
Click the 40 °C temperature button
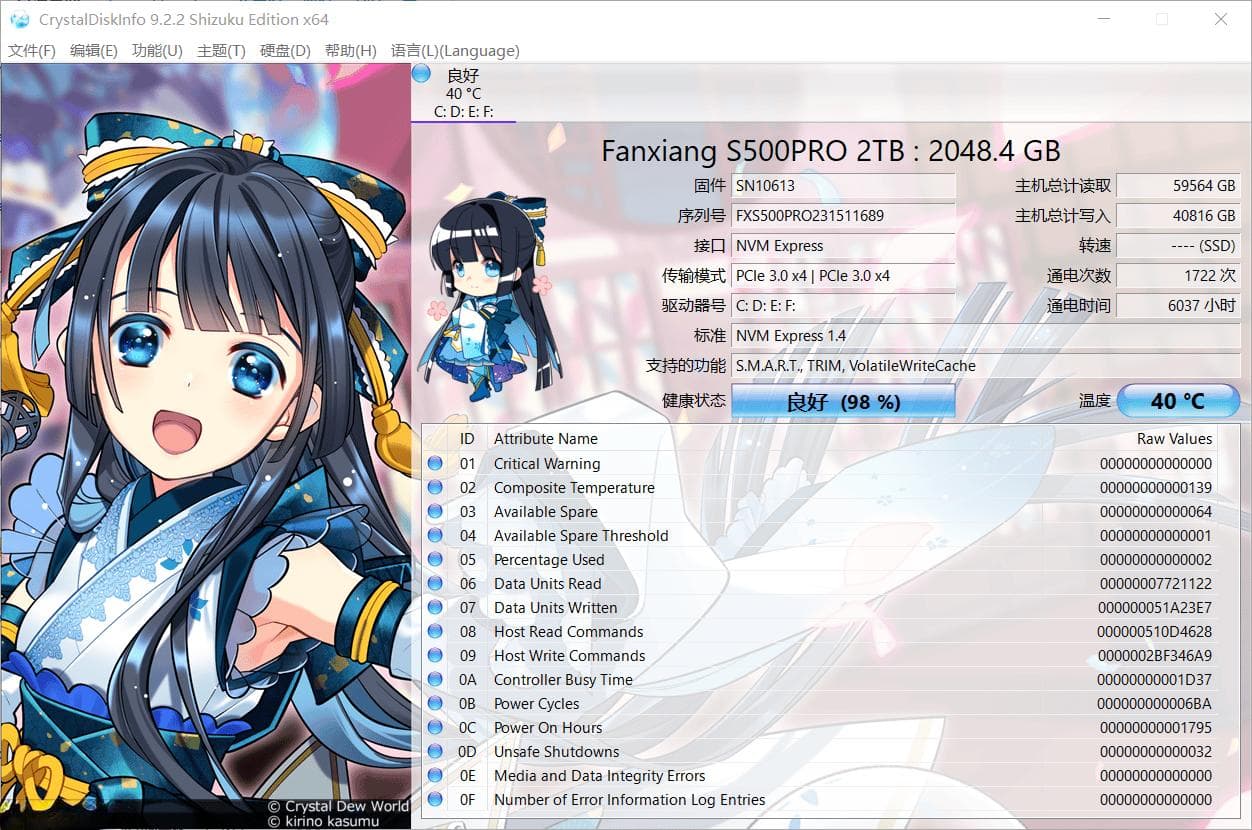pos(1178,401)
